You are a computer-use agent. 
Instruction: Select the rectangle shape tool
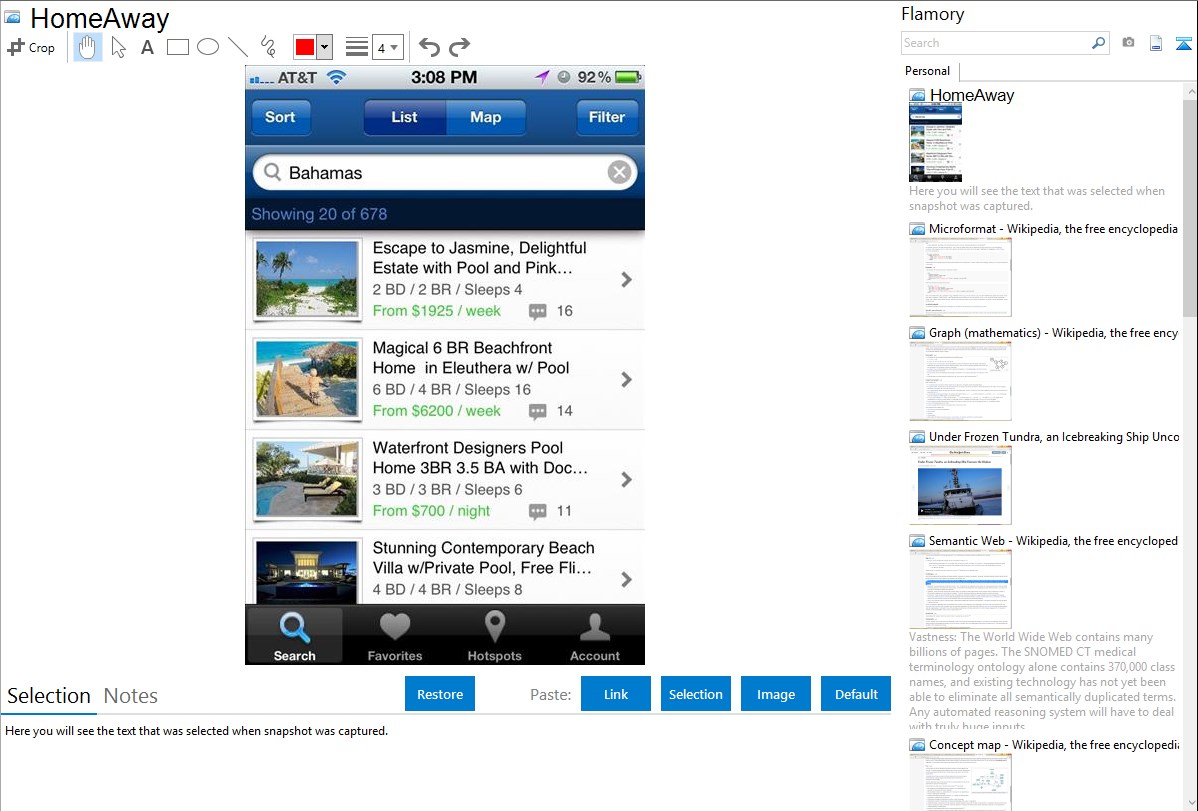coord(177,47)
